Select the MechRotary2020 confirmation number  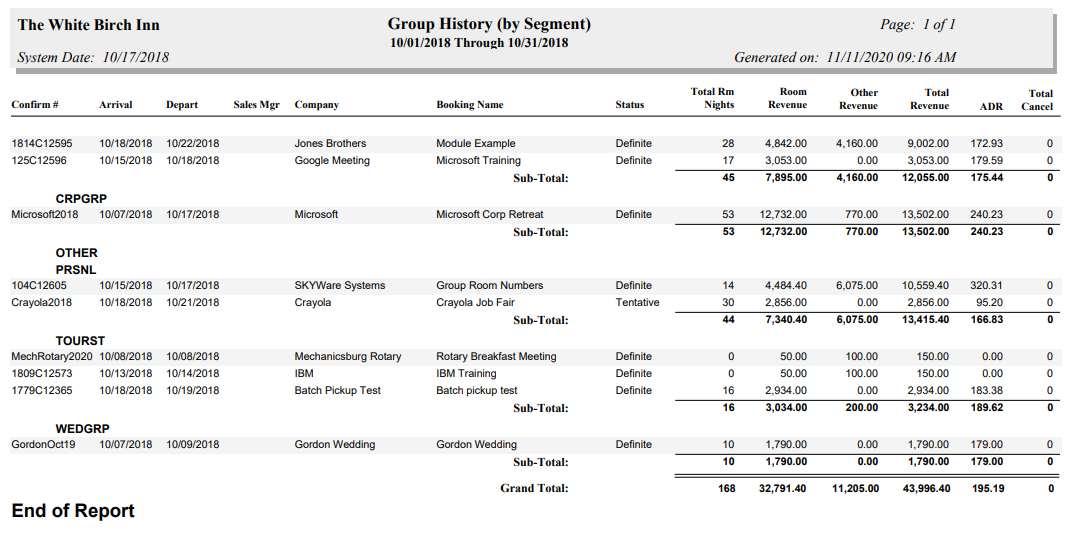click(51, 357)
